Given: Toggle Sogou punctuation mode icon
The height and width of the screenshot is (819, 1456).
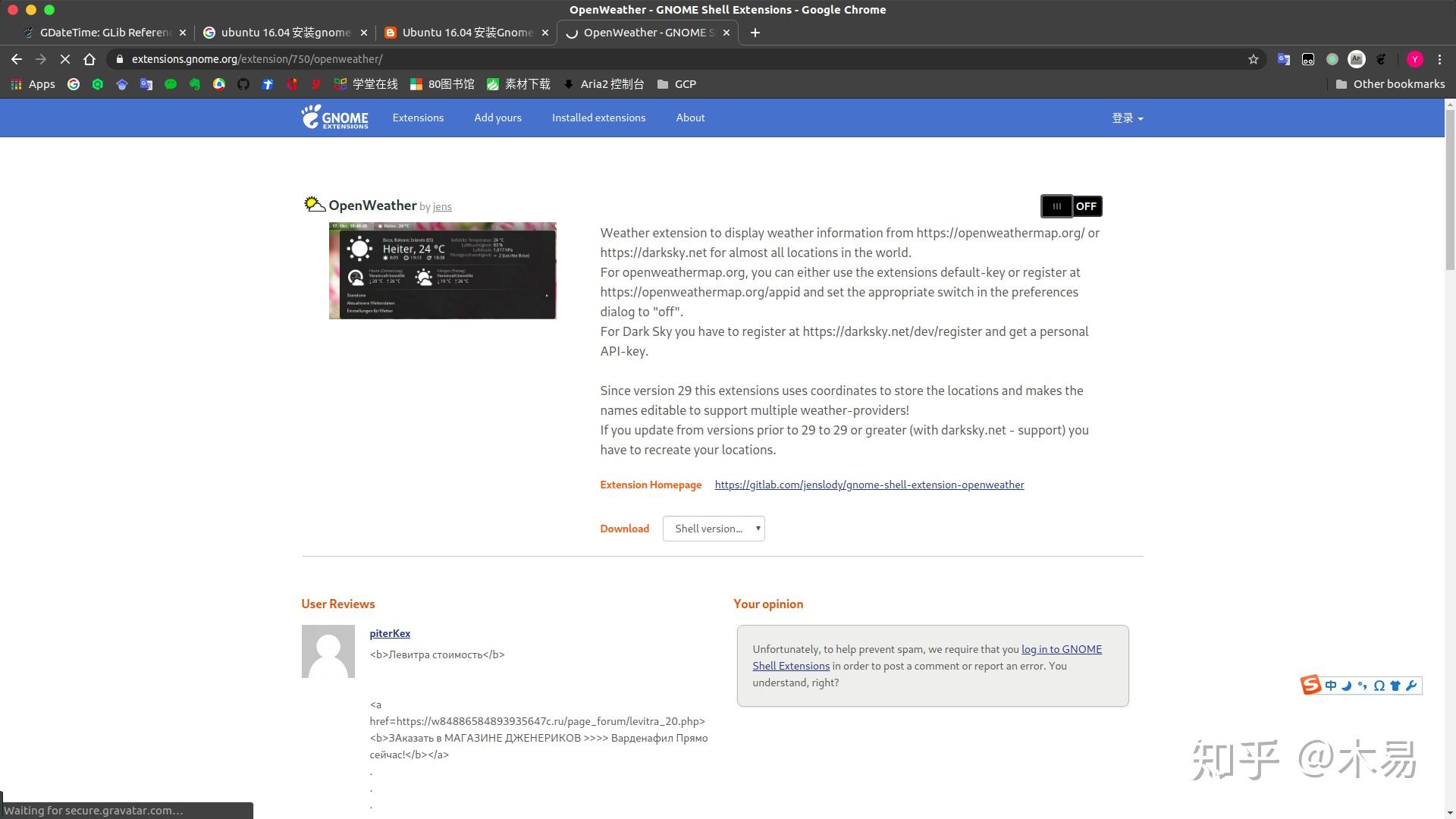Looking at the screenshot, I should pos(1363,686).
